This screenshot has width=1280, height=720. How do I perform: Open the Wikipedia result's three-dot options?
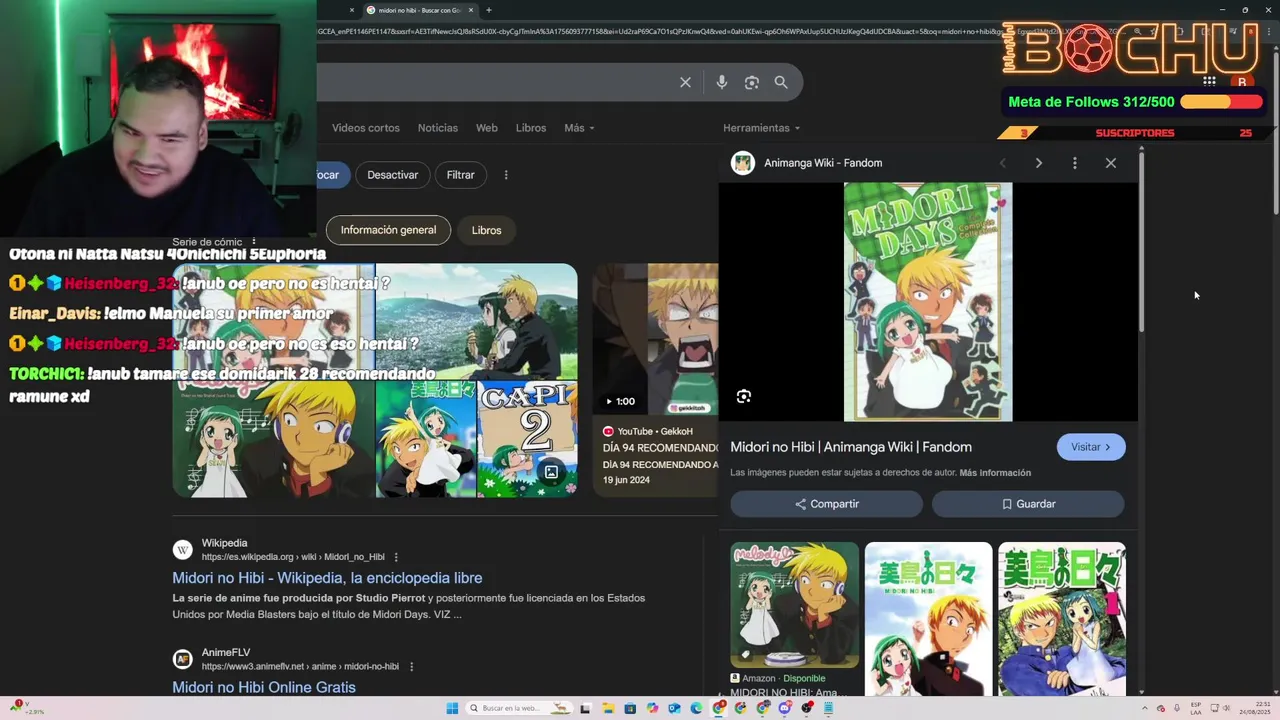[x=396, y=557]
